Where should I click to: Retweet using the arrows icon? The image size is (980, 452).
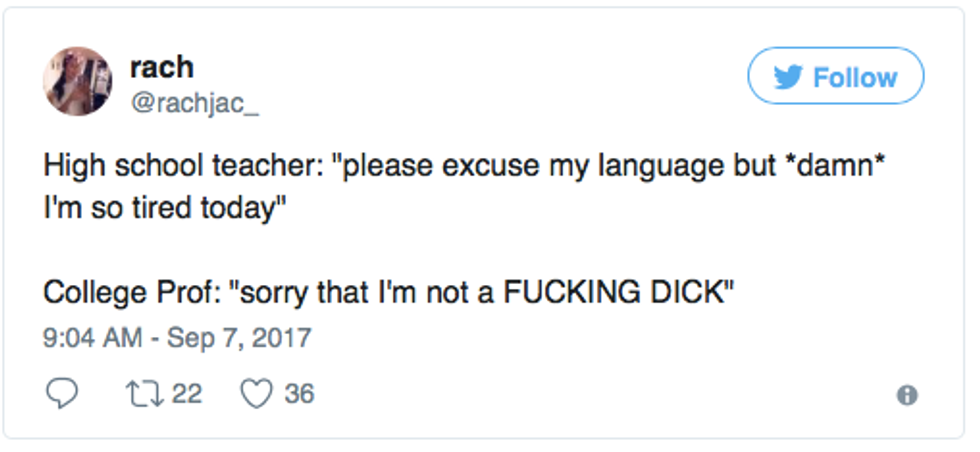[146, 394]
